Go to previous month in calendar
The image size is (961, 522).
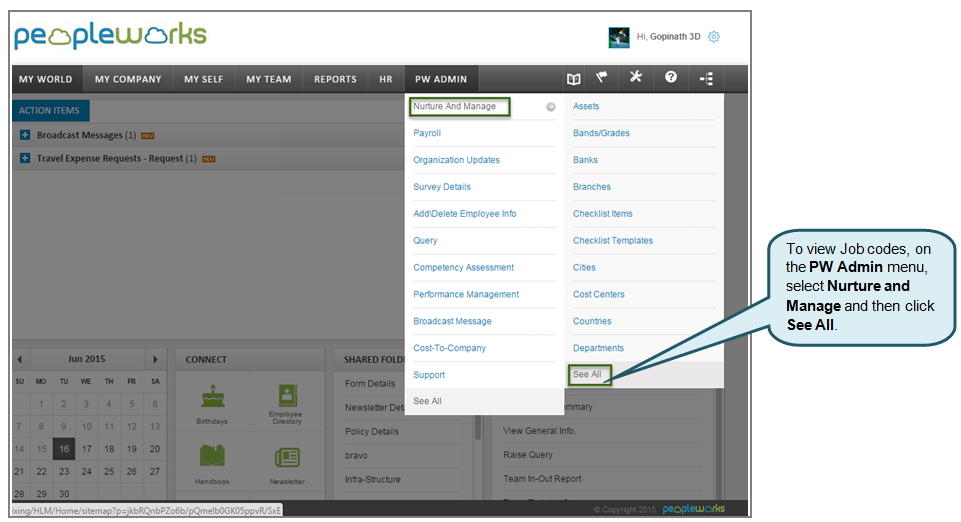click(20, 360)
